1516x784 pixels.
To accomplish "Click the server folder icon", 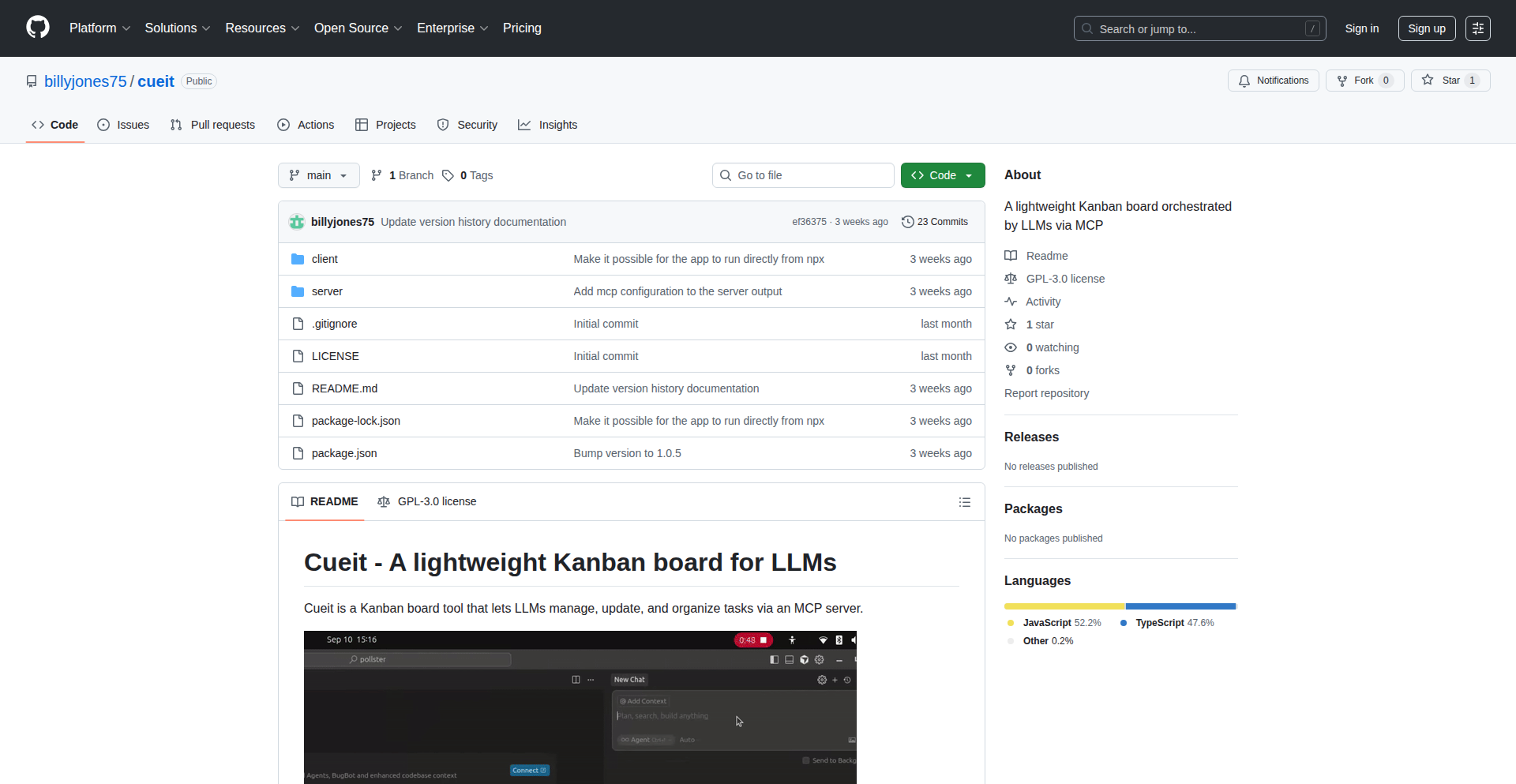I will [x=298, y=291].
